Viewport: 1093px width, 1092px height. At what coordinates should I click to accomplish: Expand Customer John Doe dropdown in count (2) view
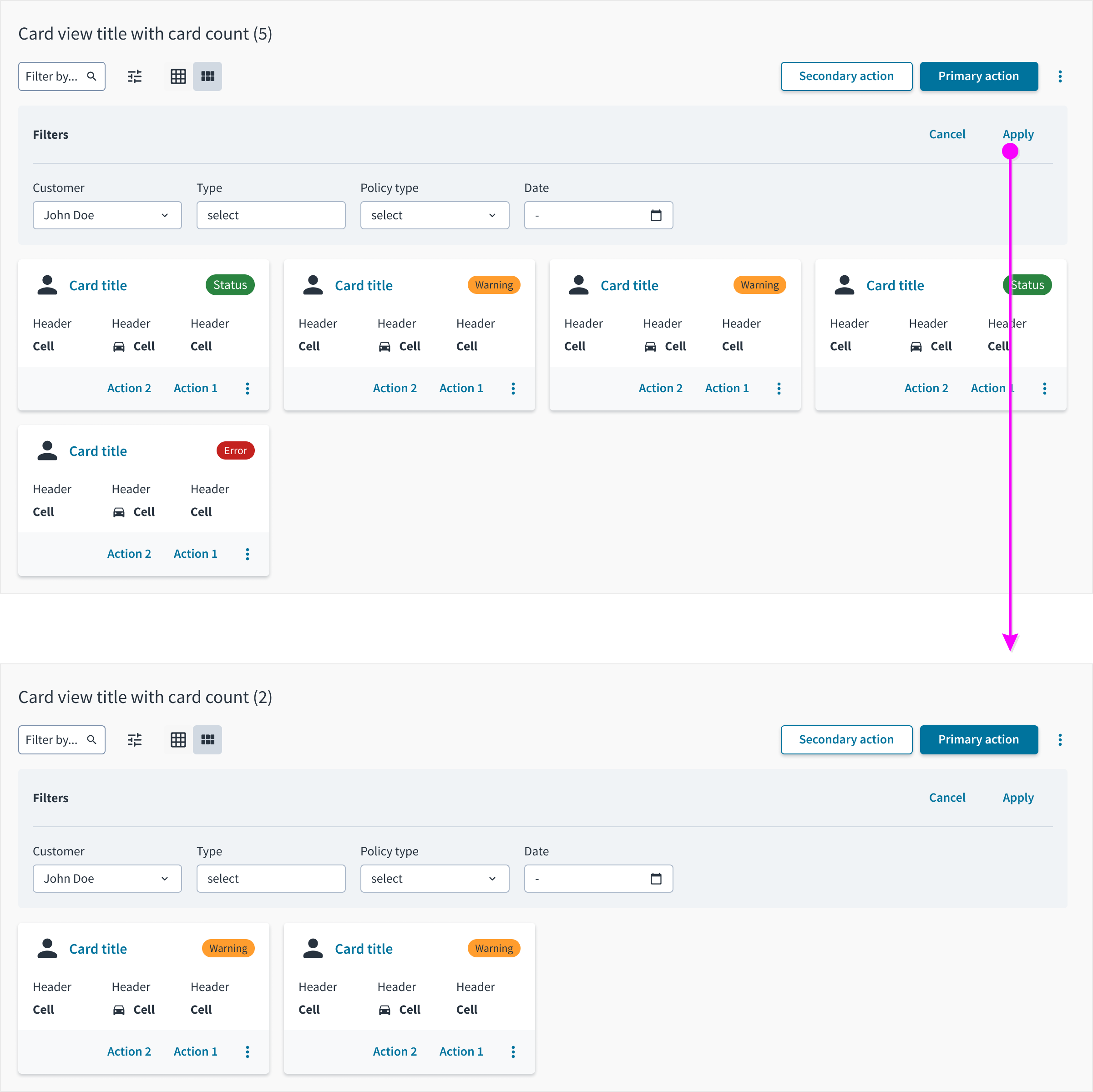tap(107, 878)
